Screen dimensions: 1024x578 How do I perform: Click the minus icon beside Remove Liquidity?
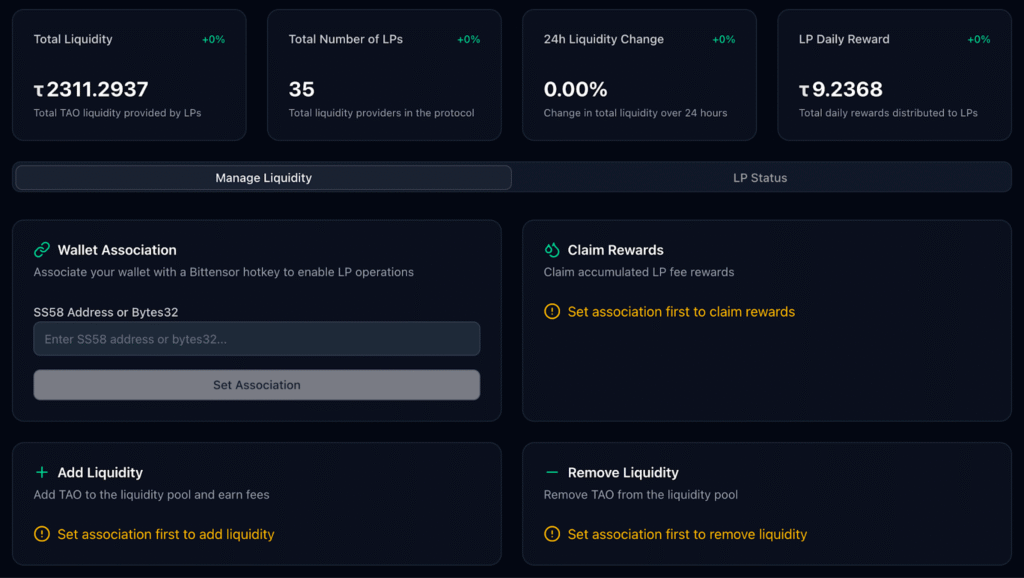pos(552,472)
